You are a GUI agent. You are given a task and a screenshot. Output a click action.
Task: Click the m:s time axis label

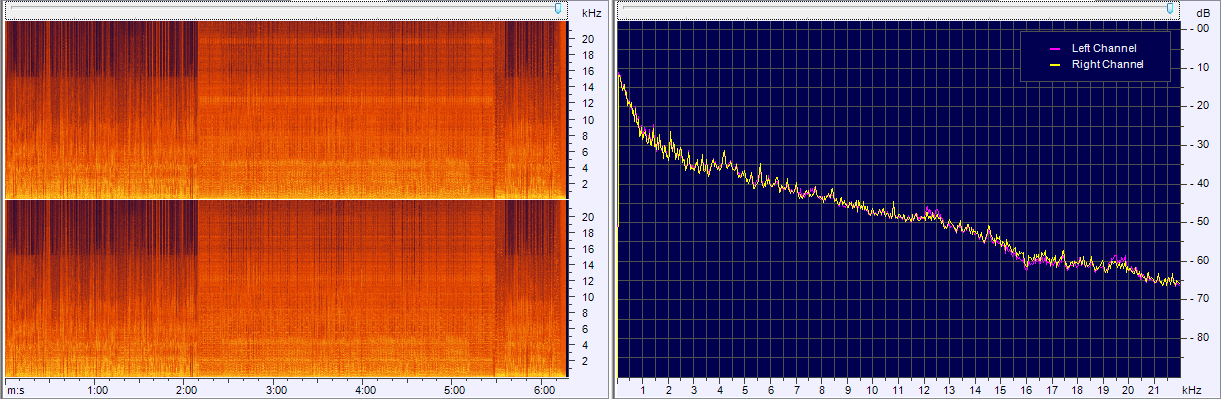(16, 389)
